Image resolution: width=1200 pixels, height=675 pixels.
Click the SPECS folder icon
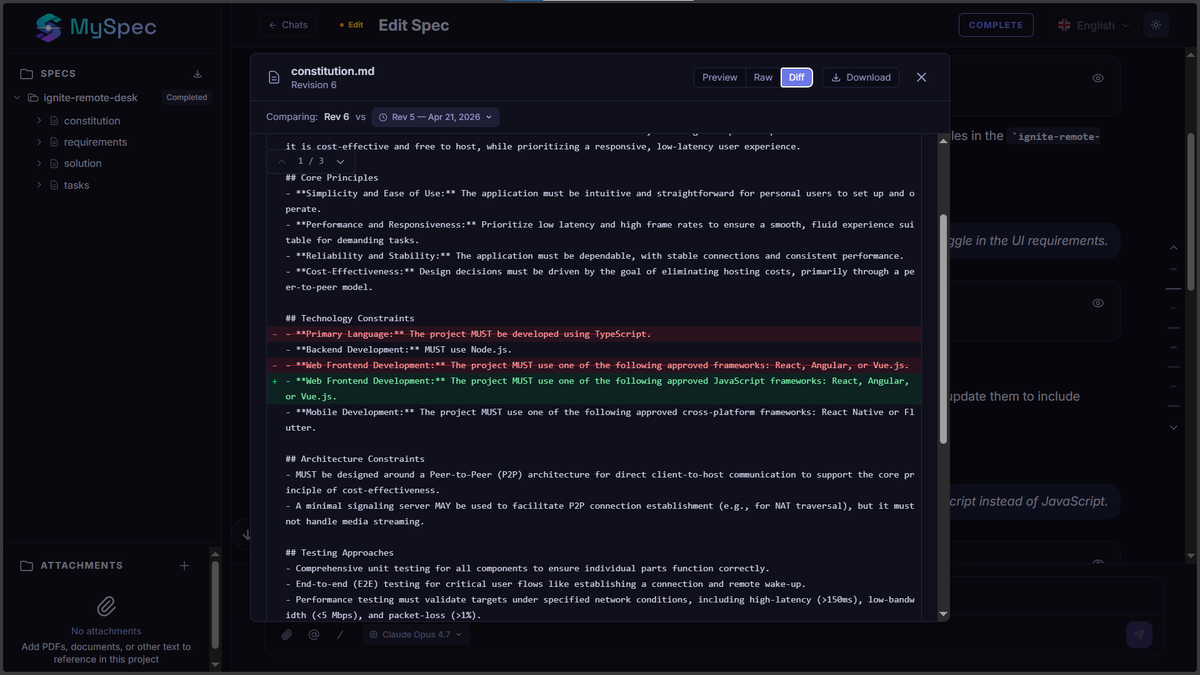click(27, 74)
